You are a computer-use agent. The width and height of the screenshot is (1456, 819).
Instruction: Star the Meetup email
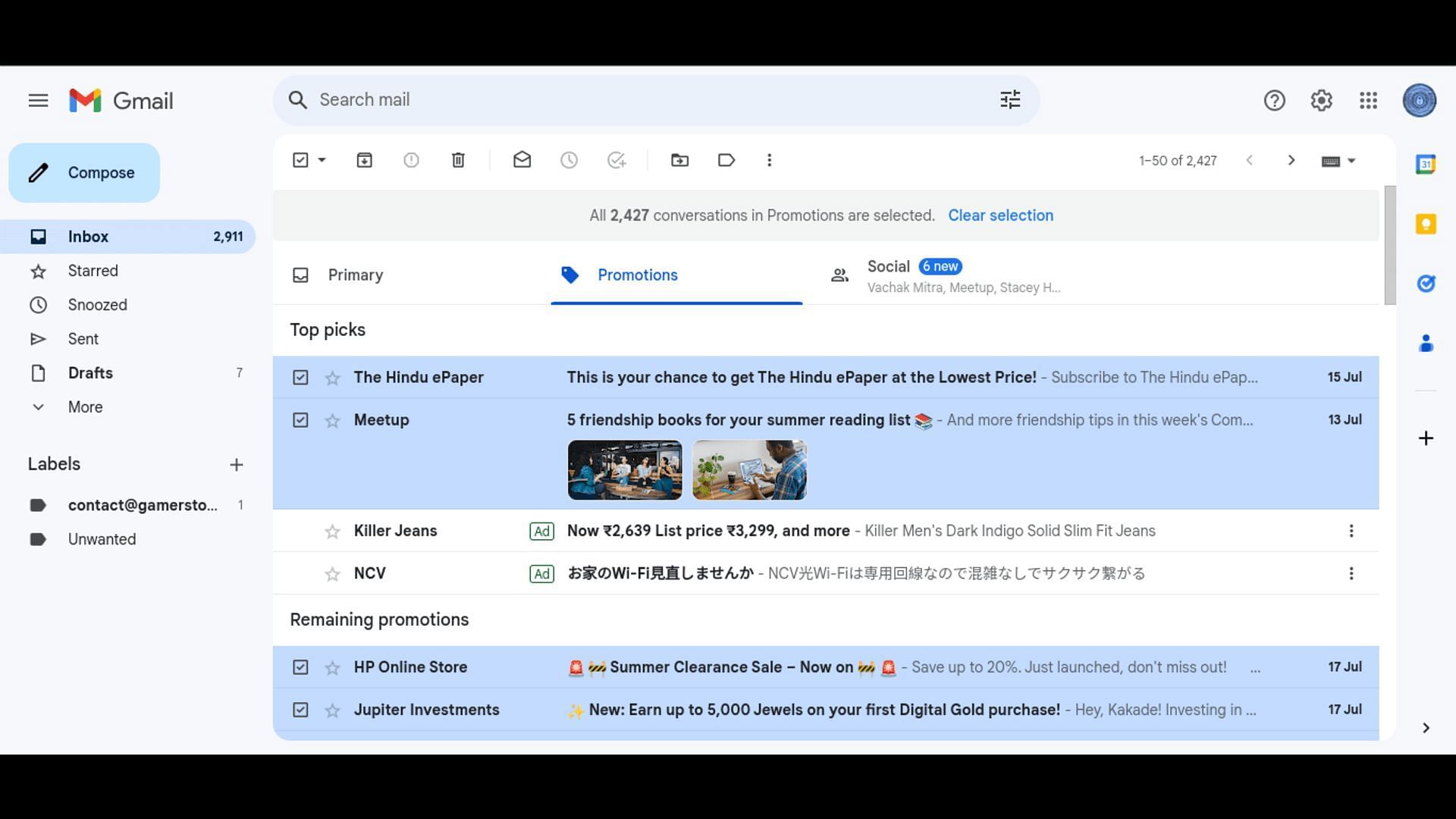coord(332,420)
